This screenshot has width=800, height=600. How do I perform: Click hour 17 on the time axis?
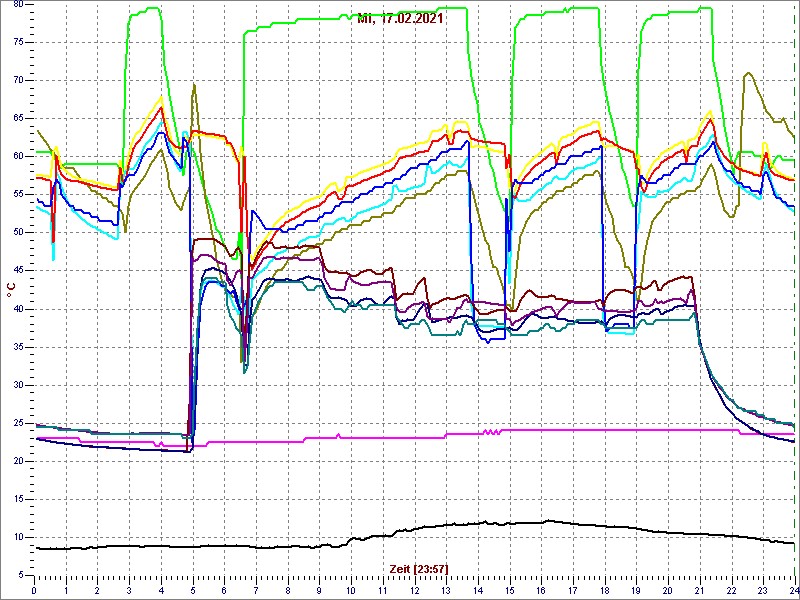click(573, 590)
